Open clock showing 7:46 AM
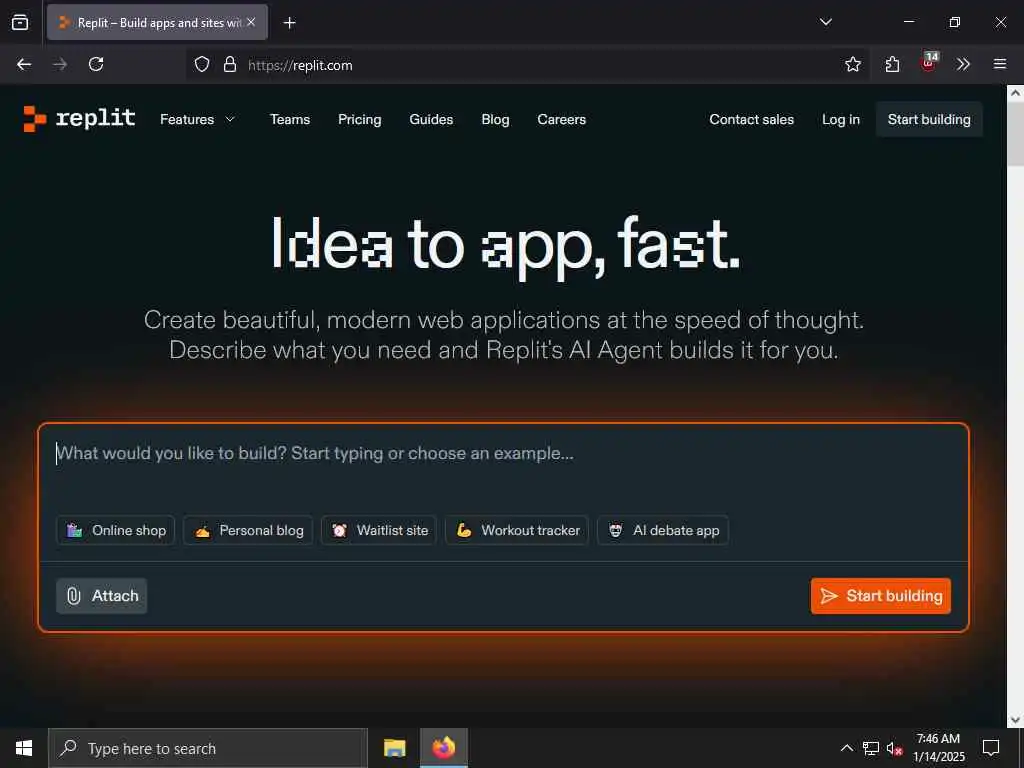The image size is (1024, 768). (938, 748)
